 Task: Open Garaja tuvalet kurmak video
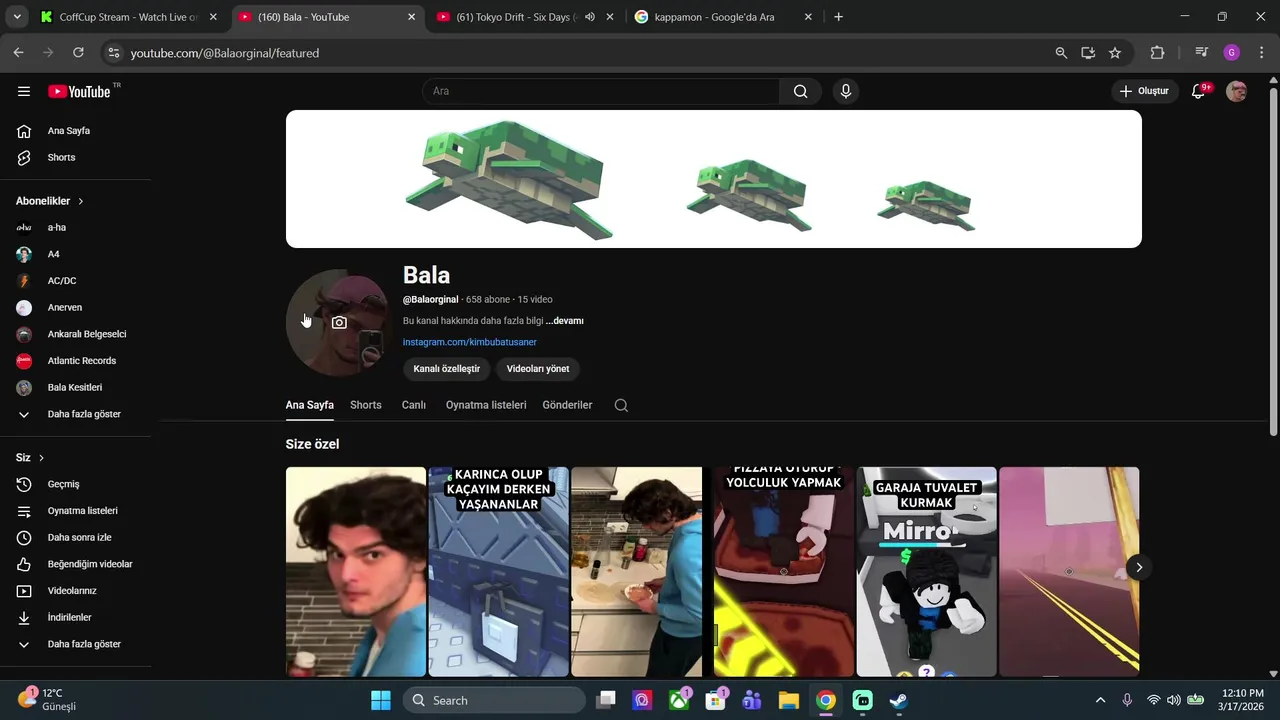tap(926, 572)
